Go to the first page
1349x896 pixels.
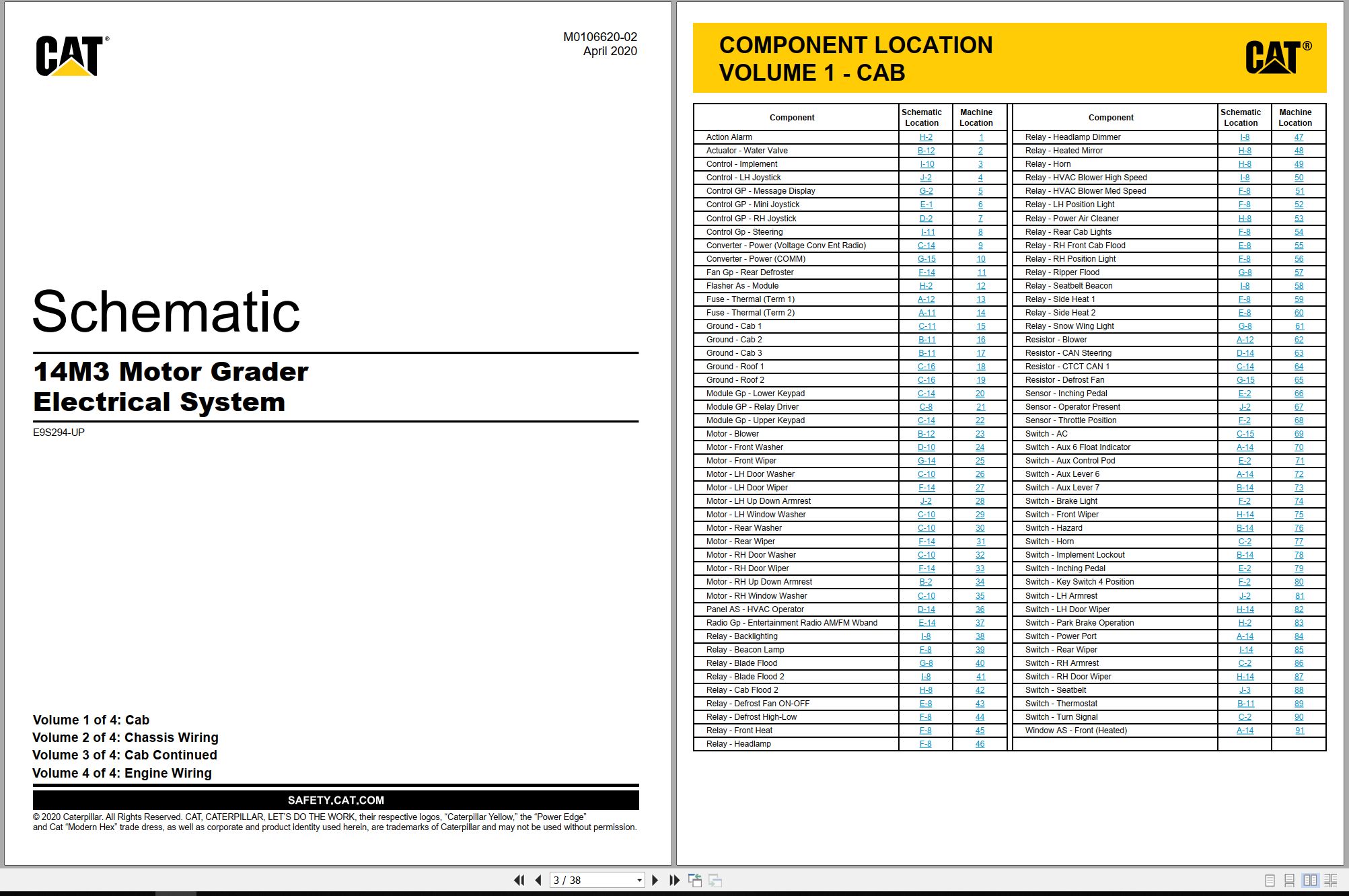coord(519,880)
